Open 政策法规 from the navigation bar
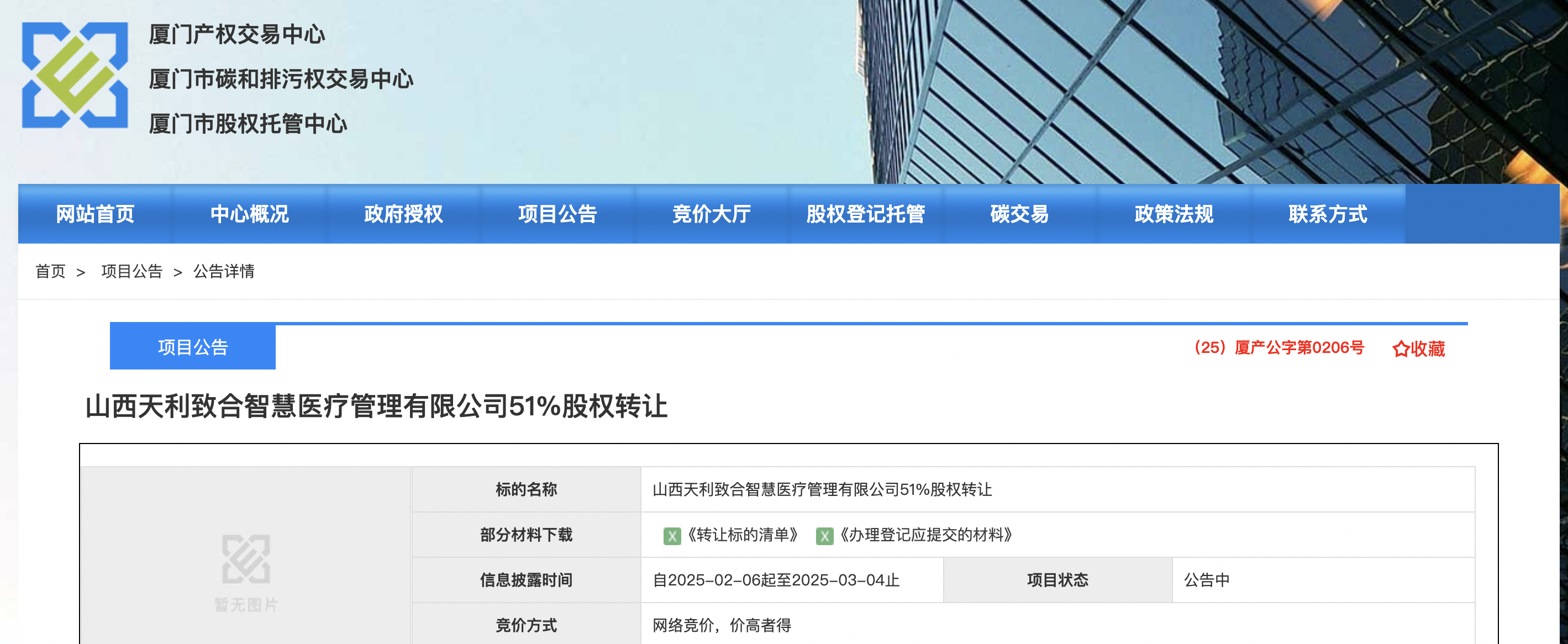 pyautogui.click(x=1173, y=214)
